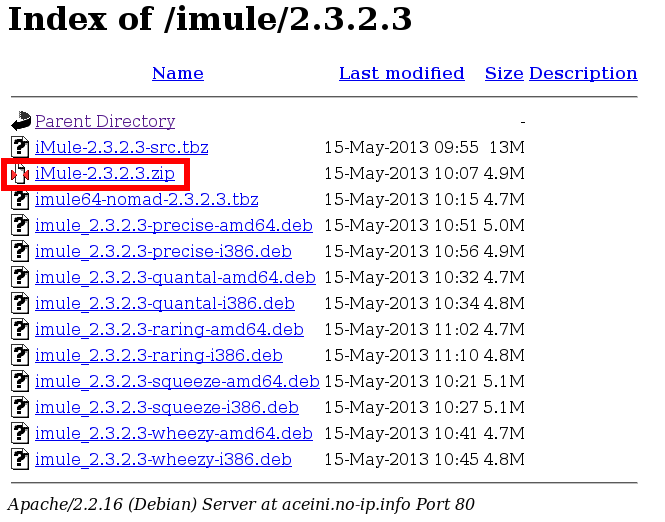Click the icon next to imule_2.3.2.3-precise-amd64.deb

tap(21, 226)
